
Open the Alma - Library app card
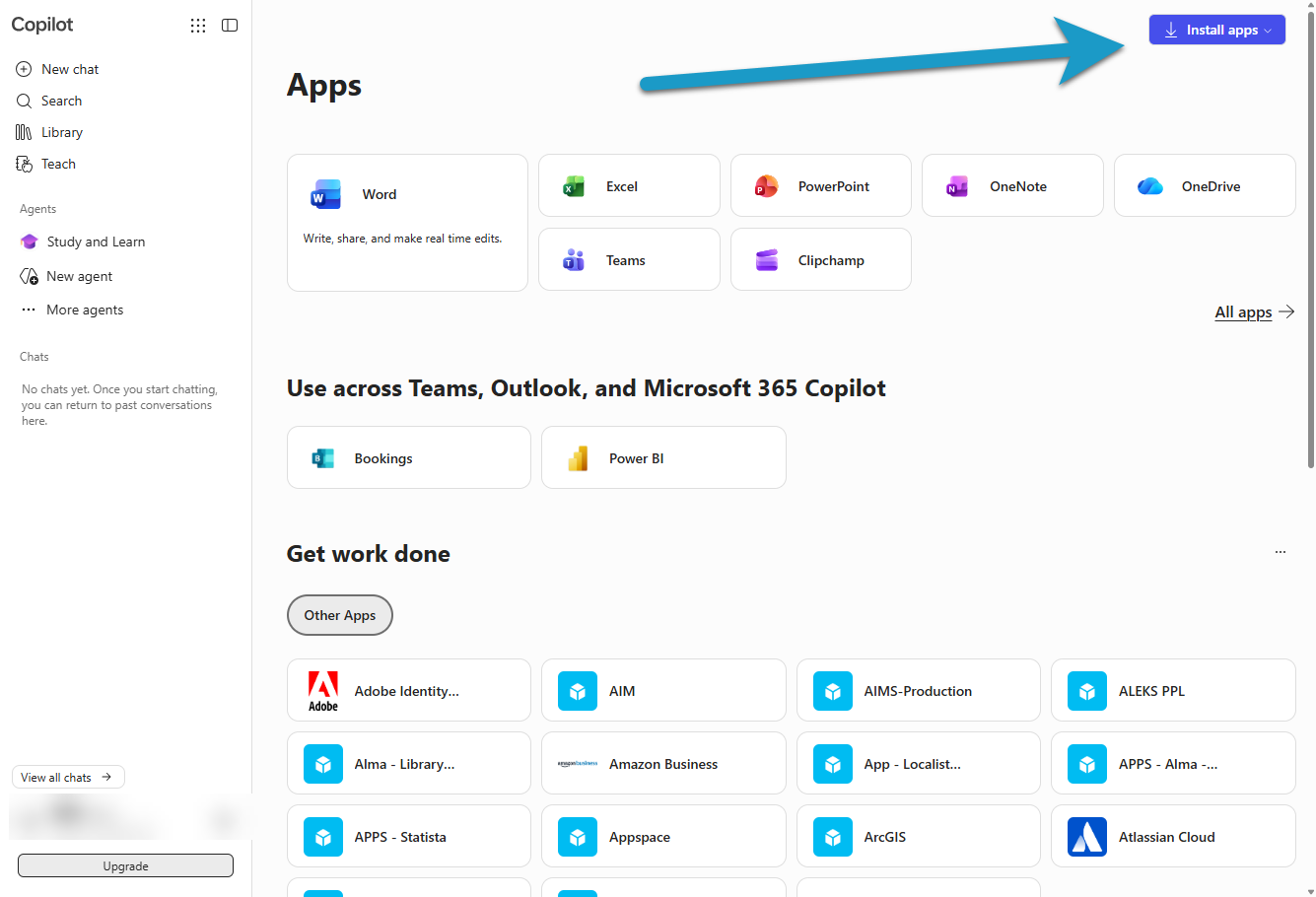[x=409, y=763]
